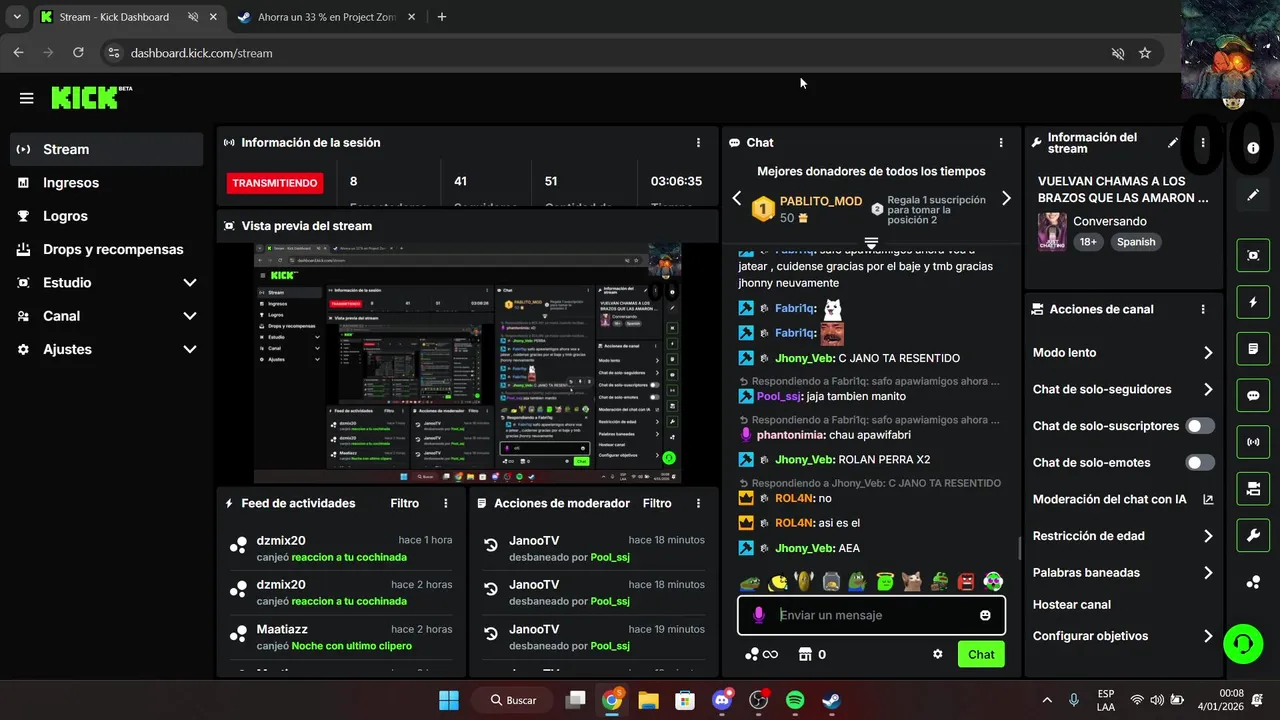This screenshot has height=720, width=1280.
Task: Open the emoji picker smiley icon
Action: point(985,615)
